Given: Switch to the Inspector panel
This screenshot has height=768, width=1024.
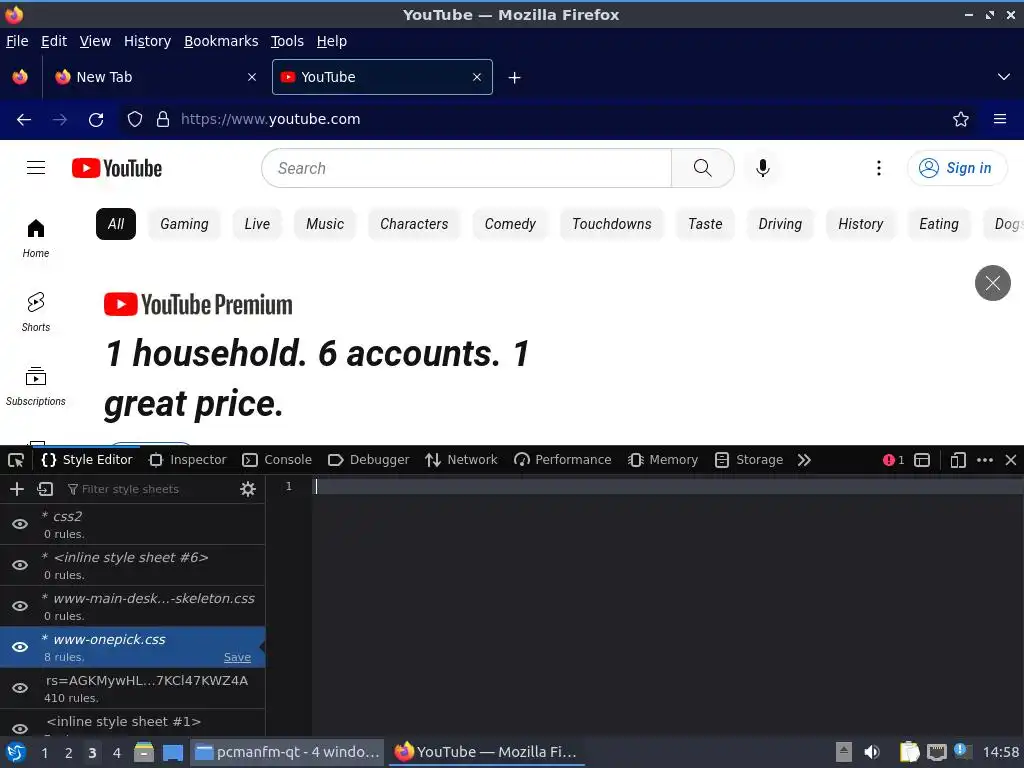Looking at the screenshot, I should click(187, 460).
